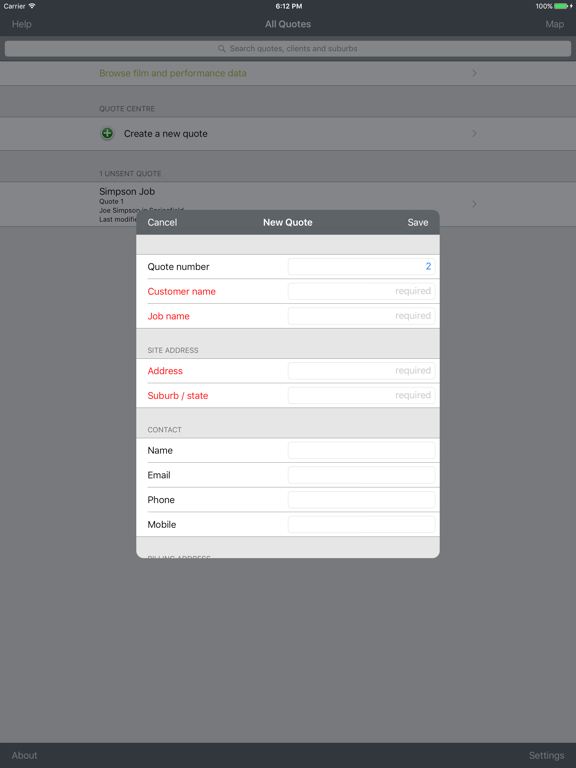Focus the search quotes, clients and suburbs bar
The height and width of the screenshot is (768, 576).
pos(288,48)
